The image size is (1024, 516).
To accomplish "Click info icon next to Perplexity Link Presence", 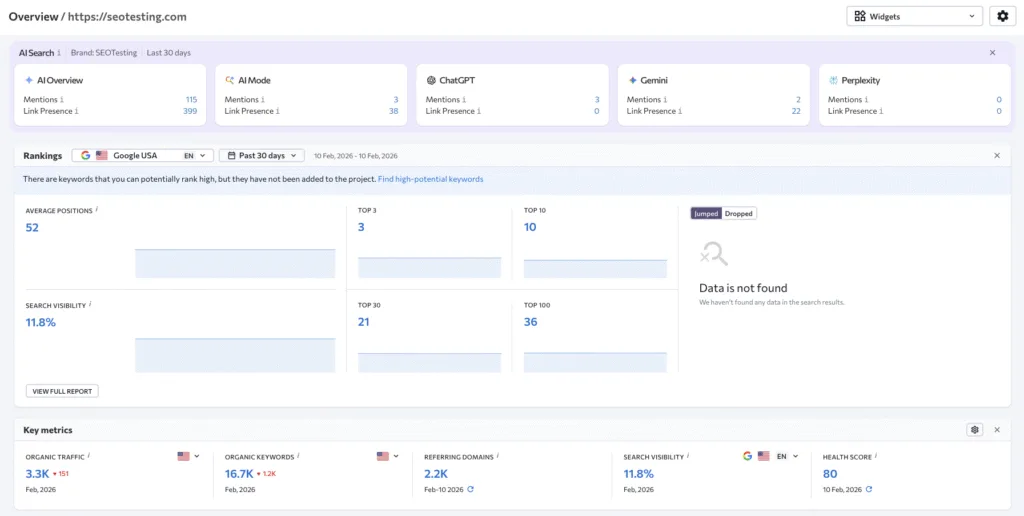I will pos(881,112).
